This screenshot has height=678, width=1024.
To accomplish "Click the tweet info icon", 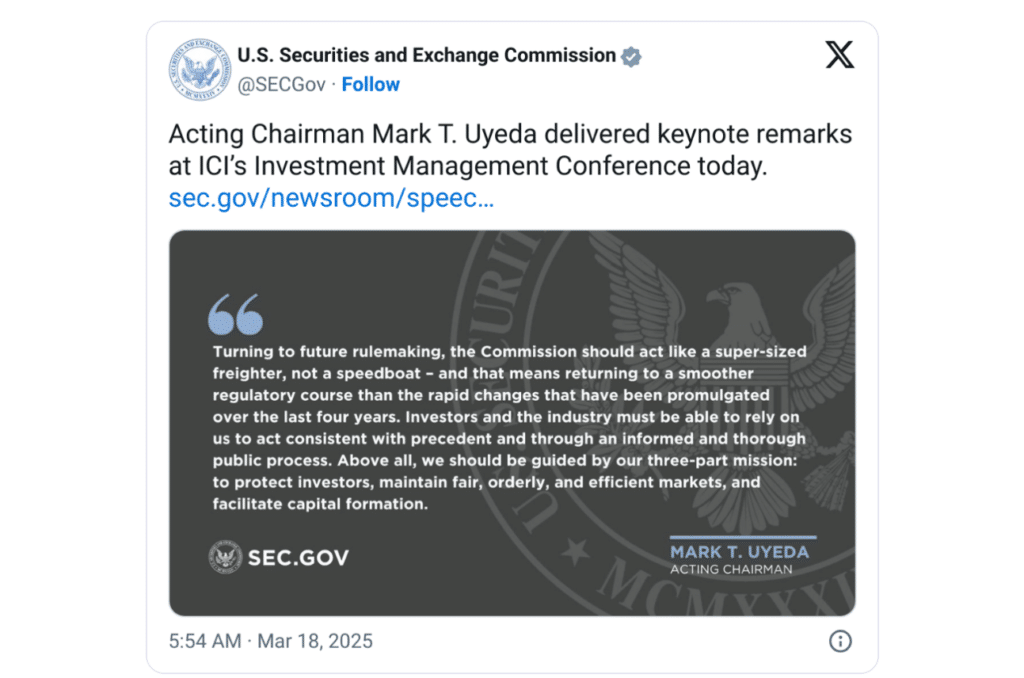I will 841,641.
